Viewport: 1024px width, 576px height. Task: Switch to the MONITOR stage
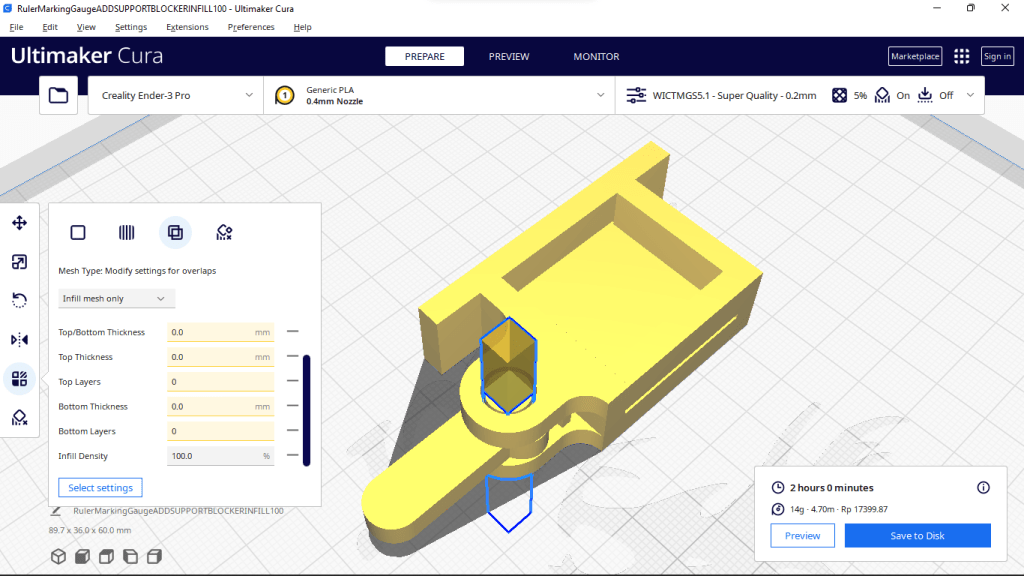click(x=596, y=56)
